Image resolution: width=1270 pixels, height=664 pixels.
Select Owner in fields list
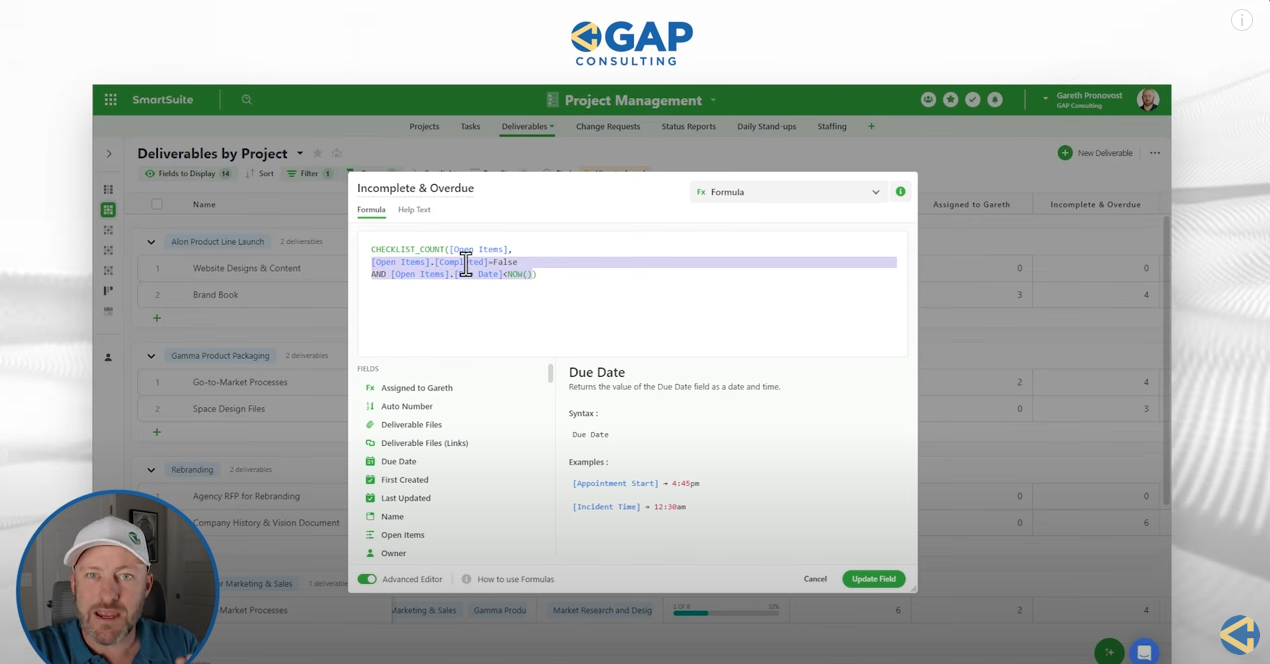coord(393,553)
